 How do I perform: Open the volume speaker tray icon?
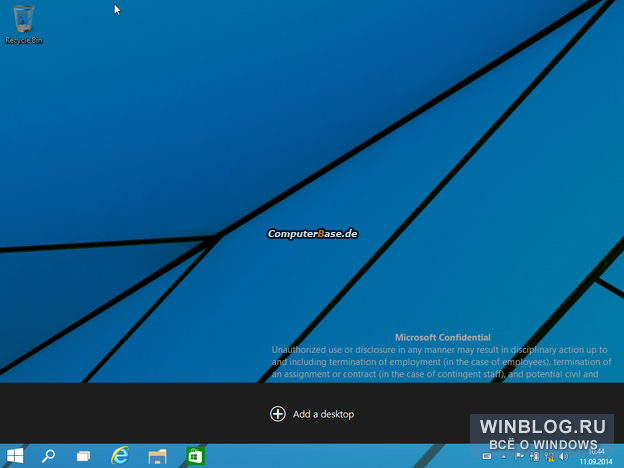[x=564, y=456]
